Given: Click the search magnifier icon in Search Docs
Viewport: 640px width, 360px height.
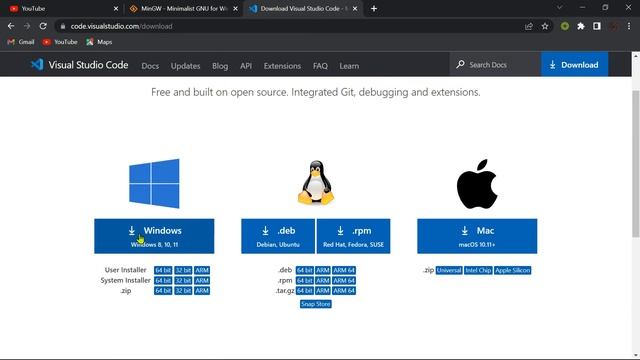Looking at the screenshot, I should [x=460, y=64].
